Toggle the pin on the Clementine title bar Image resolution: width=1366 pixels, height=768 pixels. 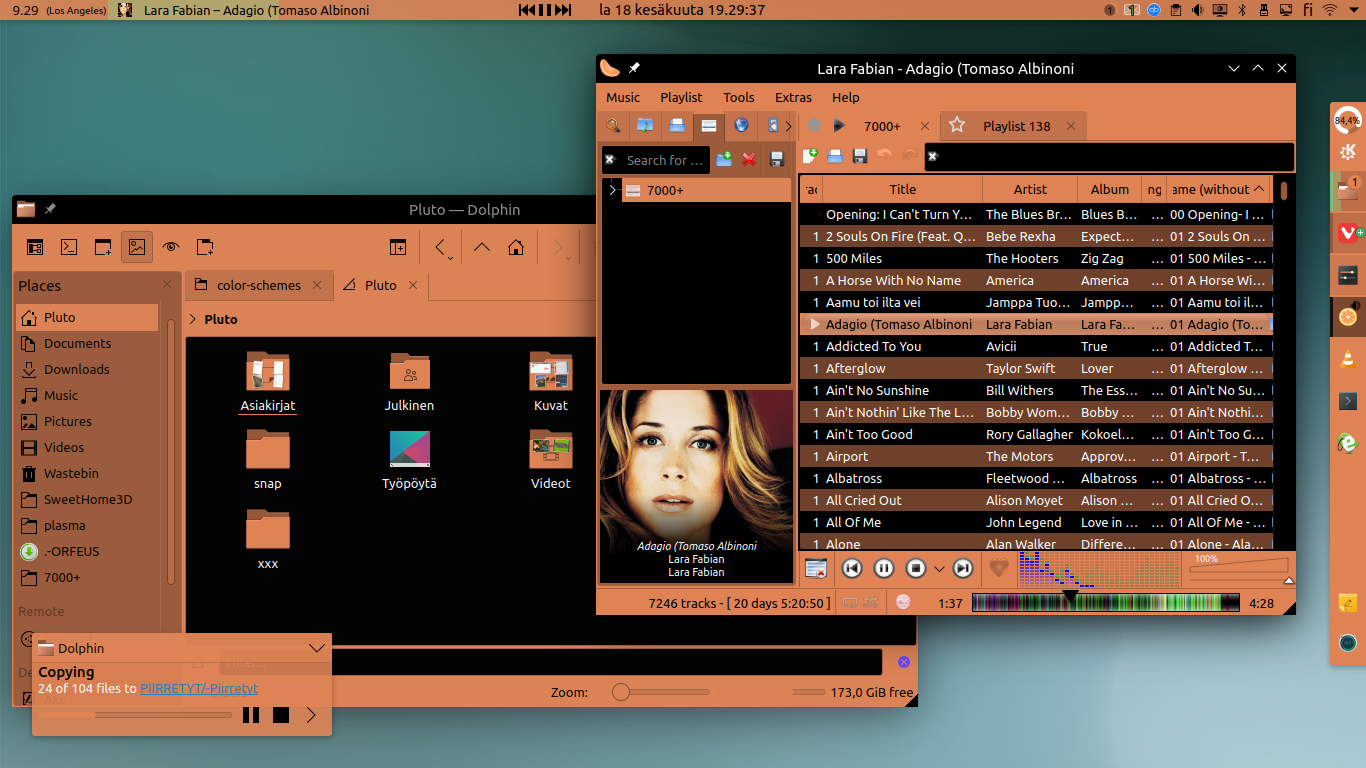point(634,68)
